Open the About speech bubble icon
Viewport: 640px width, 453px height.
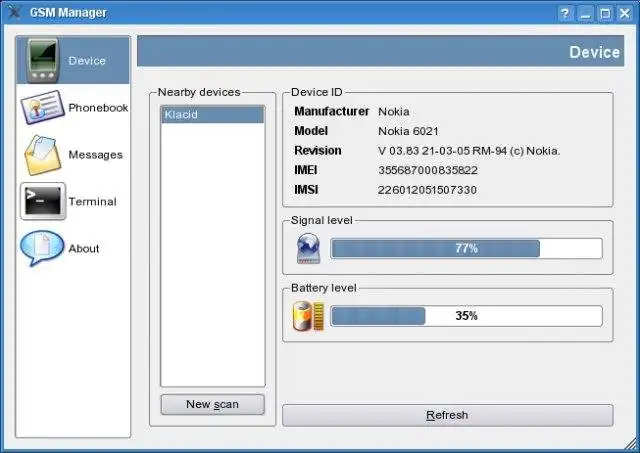[42, 248]
